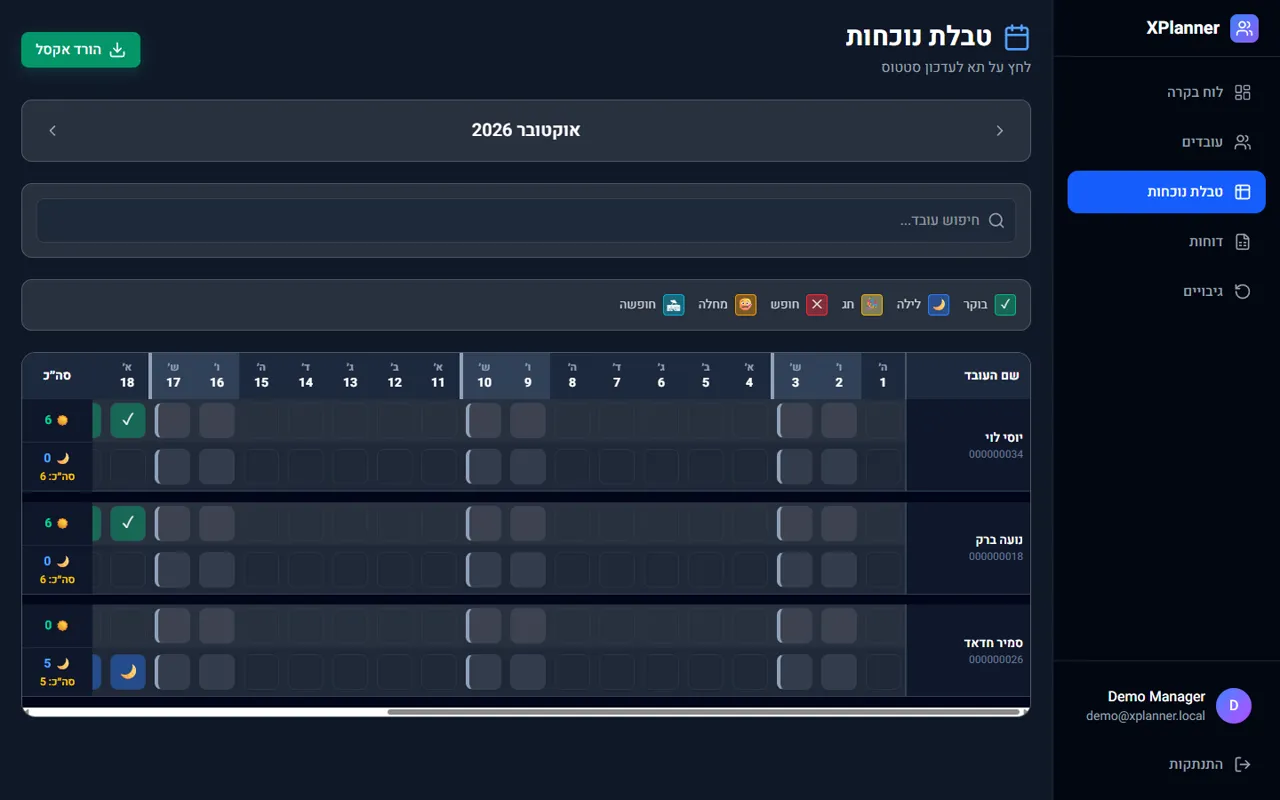Toggle יוסי לוי morning cell for day 2
Viewport: 1280px width, 800px height.
(839, 420)
